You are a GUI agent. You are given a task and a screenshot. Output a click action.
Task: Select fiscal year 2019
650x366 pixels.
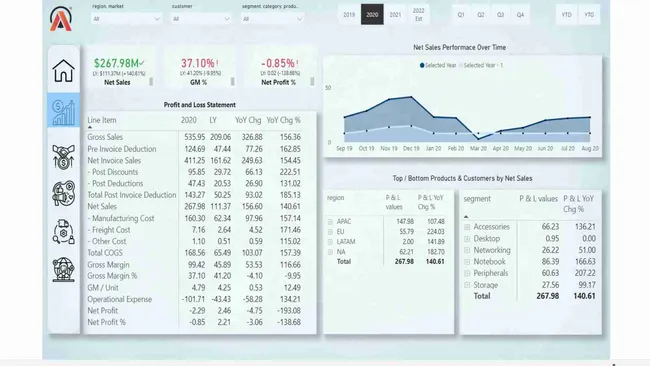pos(349,15)
